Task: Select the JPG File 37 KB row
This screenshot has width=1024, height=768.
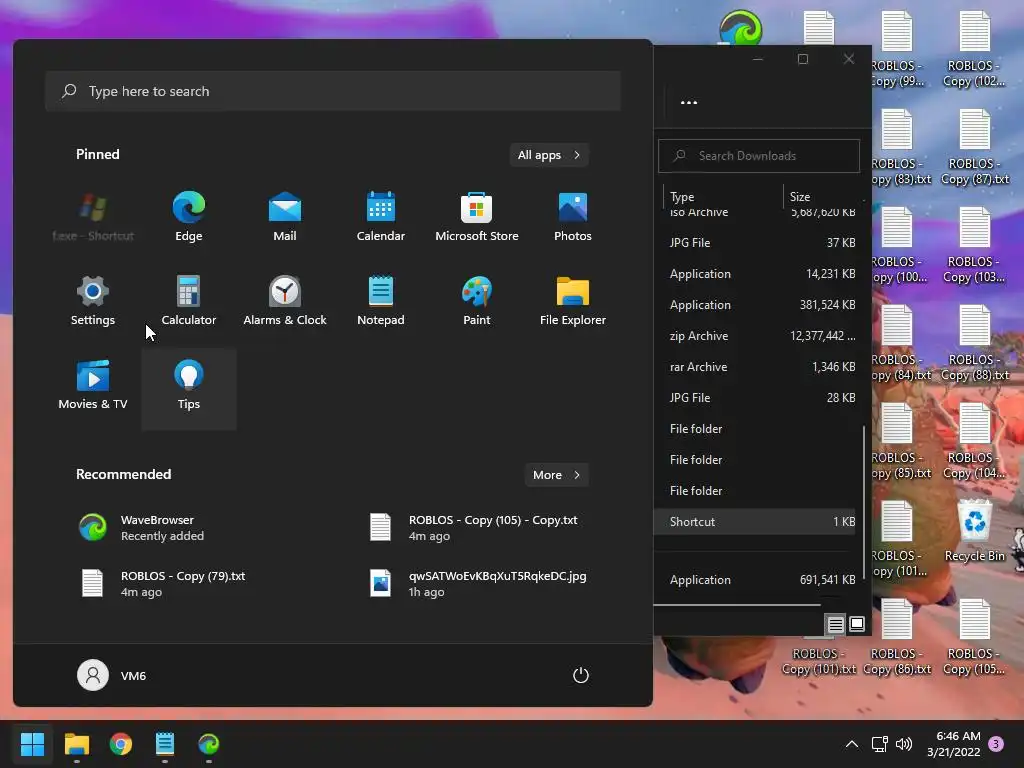Action: [755, 242]
